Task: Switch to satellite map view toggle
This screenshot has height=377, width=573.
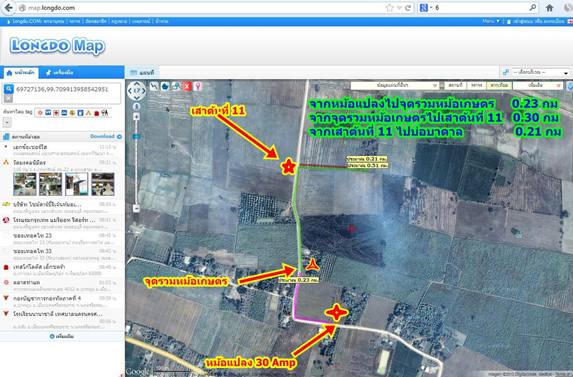Action: pos(499,85)
